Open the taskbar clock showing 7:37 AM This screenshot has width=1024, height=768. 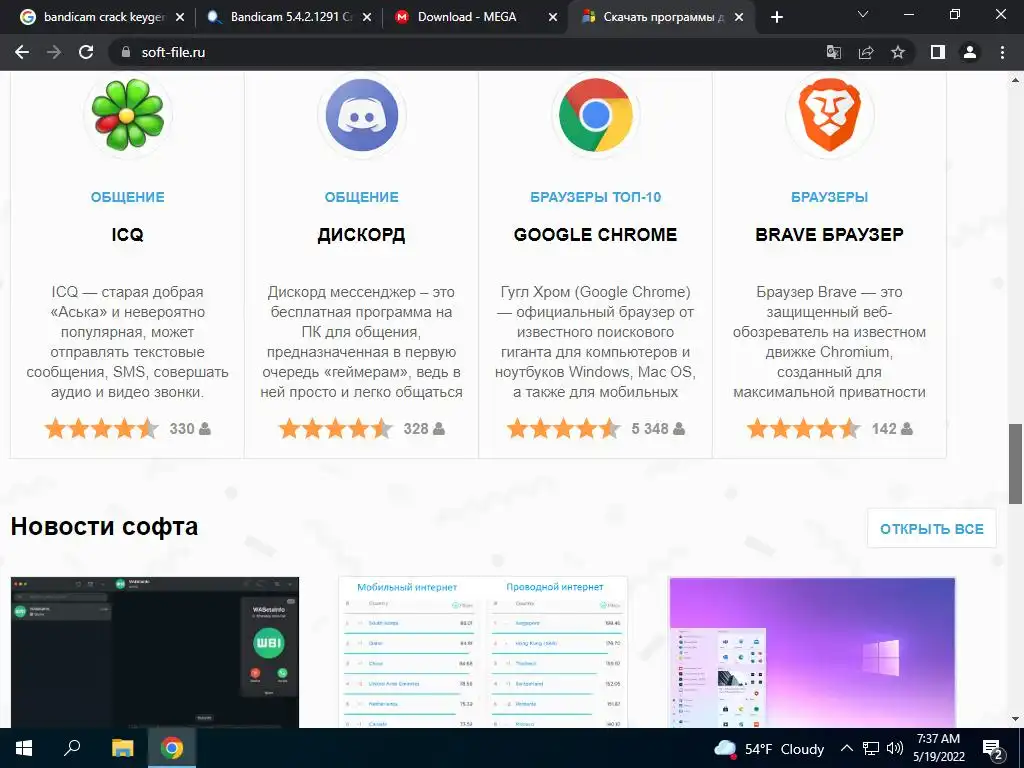pyautogui.click(x=938, y=748)
